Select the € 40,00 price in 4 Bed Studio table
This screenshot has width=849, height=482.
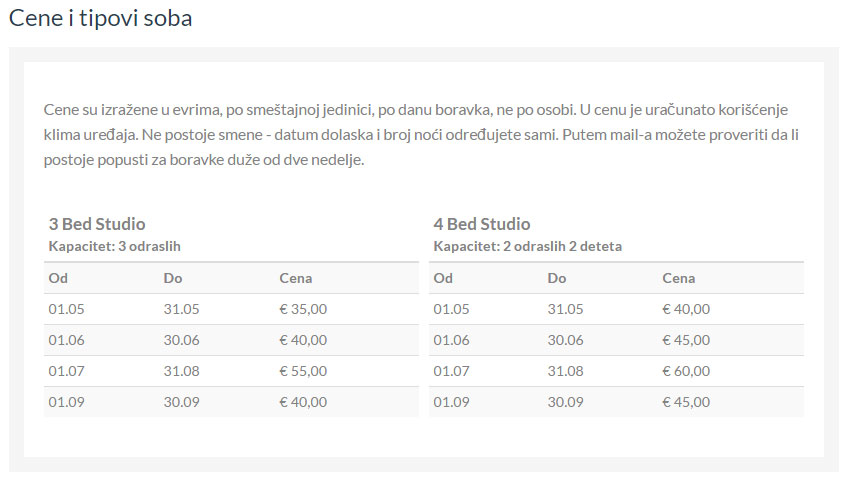(686, 309)
